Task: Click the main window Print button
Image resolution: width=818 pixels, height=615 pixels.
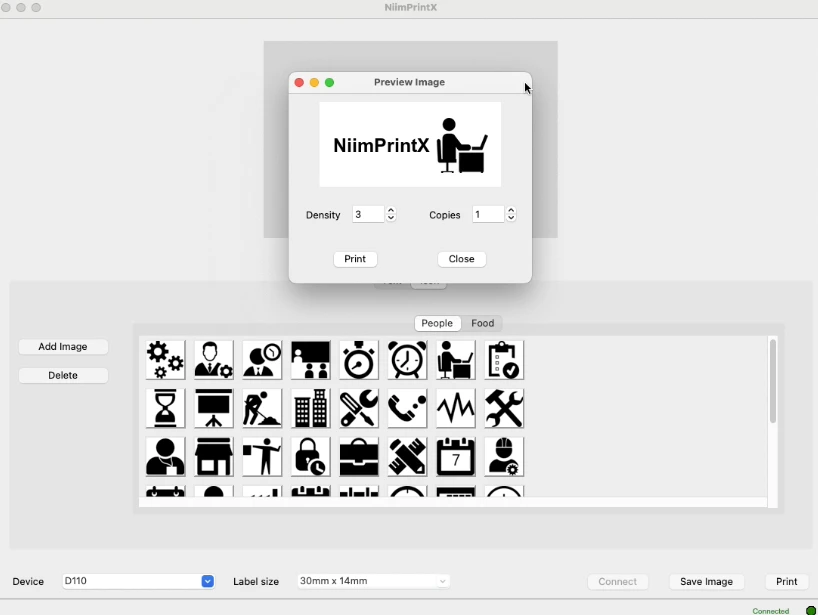Action: (787, 582)
